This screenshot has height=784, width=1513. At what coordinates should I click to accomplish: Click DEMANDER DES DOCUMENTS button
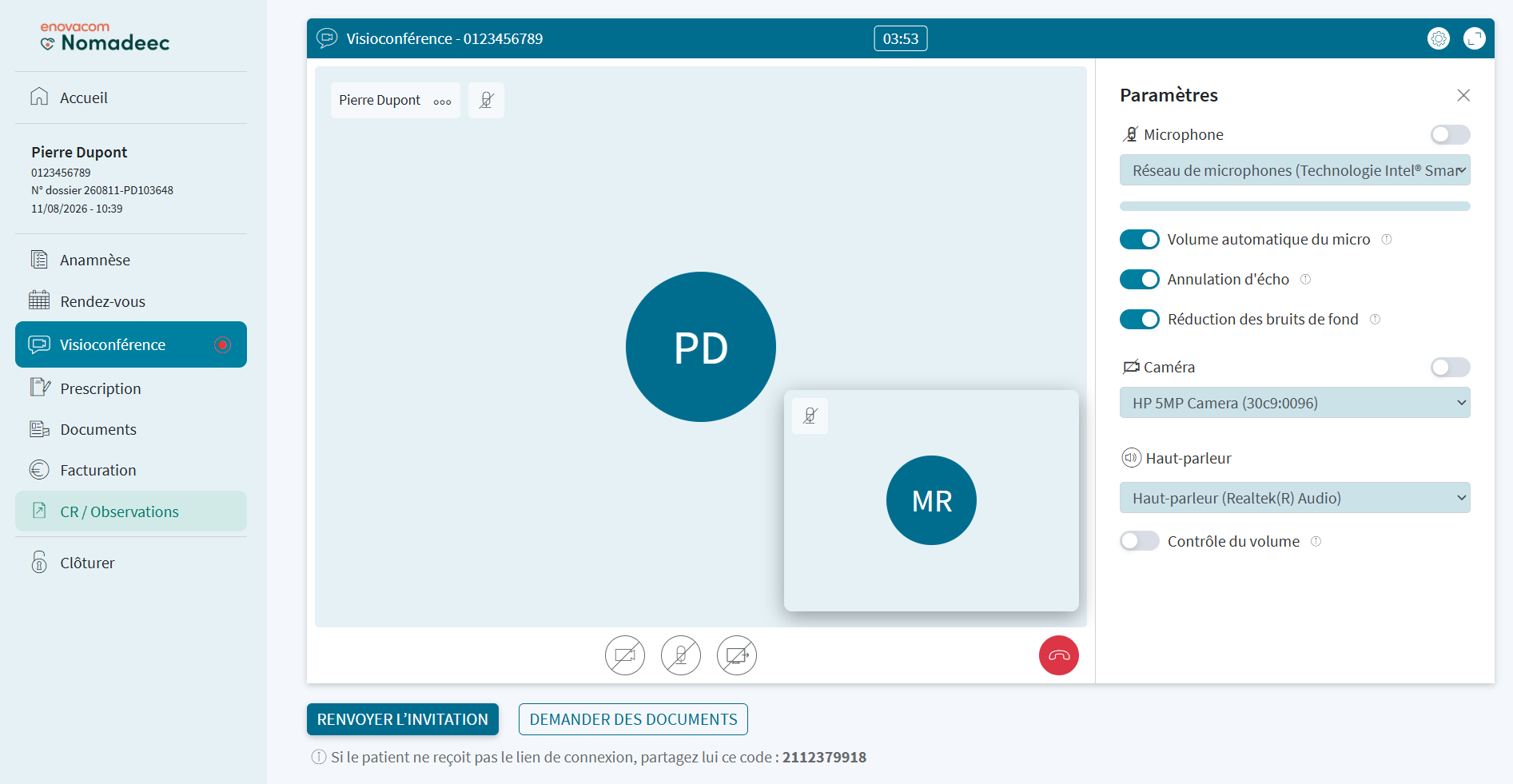pyautogui.click(x=633, y=719)
